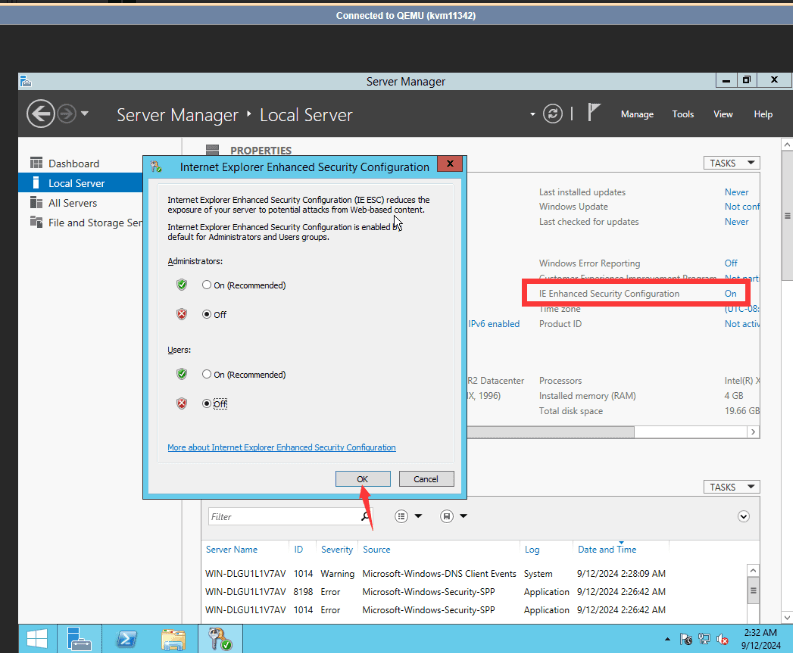Screen dimensions: 793x653
Task: Click the All Servers sidebar icon
Action: coord(36,202)
